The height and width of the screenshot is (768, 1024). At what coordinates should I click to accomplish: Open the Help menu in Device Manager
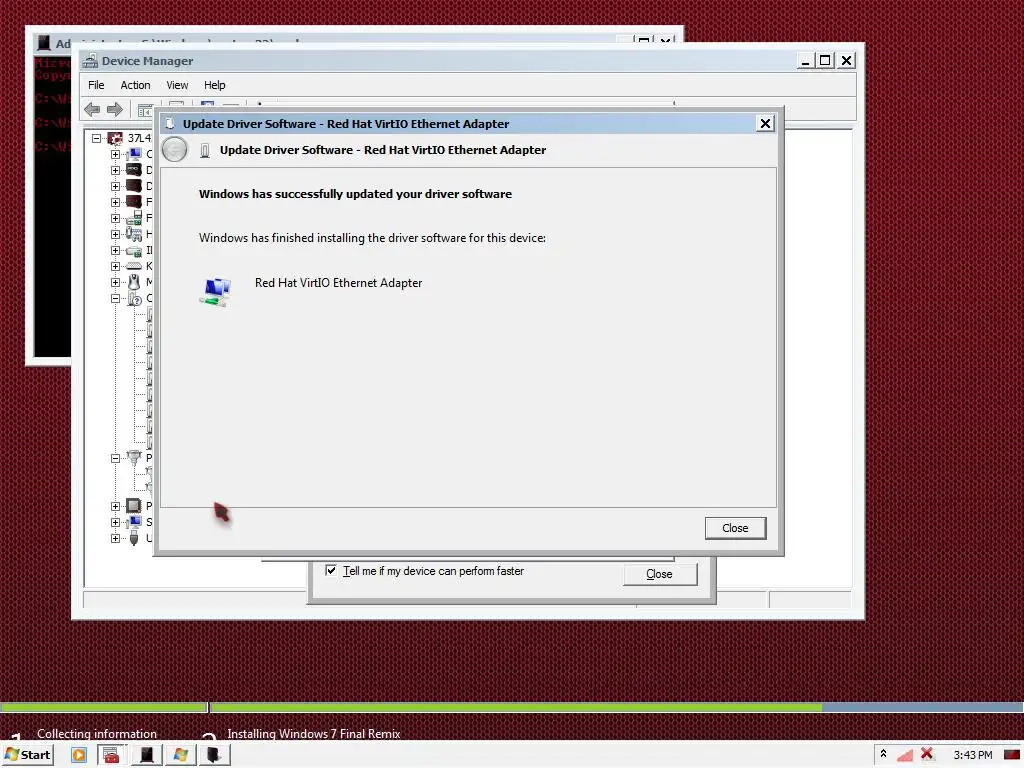[x=214, y=85]
